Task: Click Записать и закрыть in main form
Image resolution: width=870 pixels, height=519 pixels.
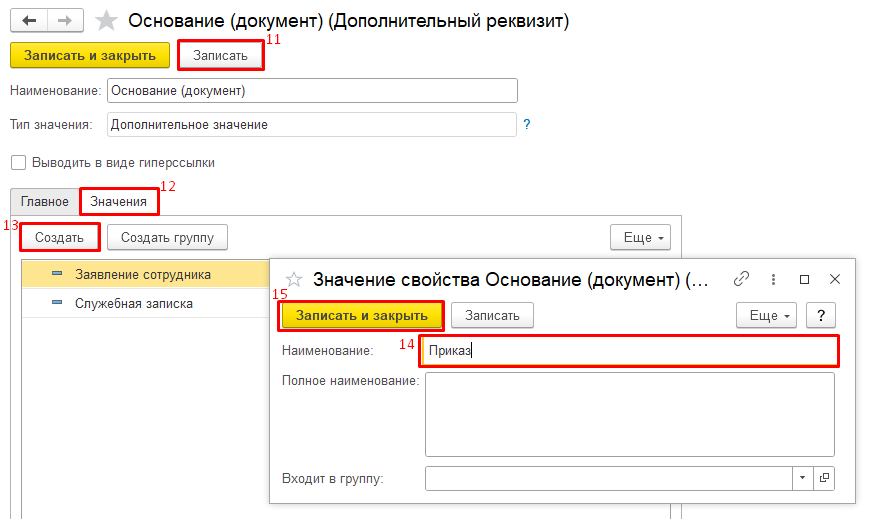Action: click(x=90, y=56)
